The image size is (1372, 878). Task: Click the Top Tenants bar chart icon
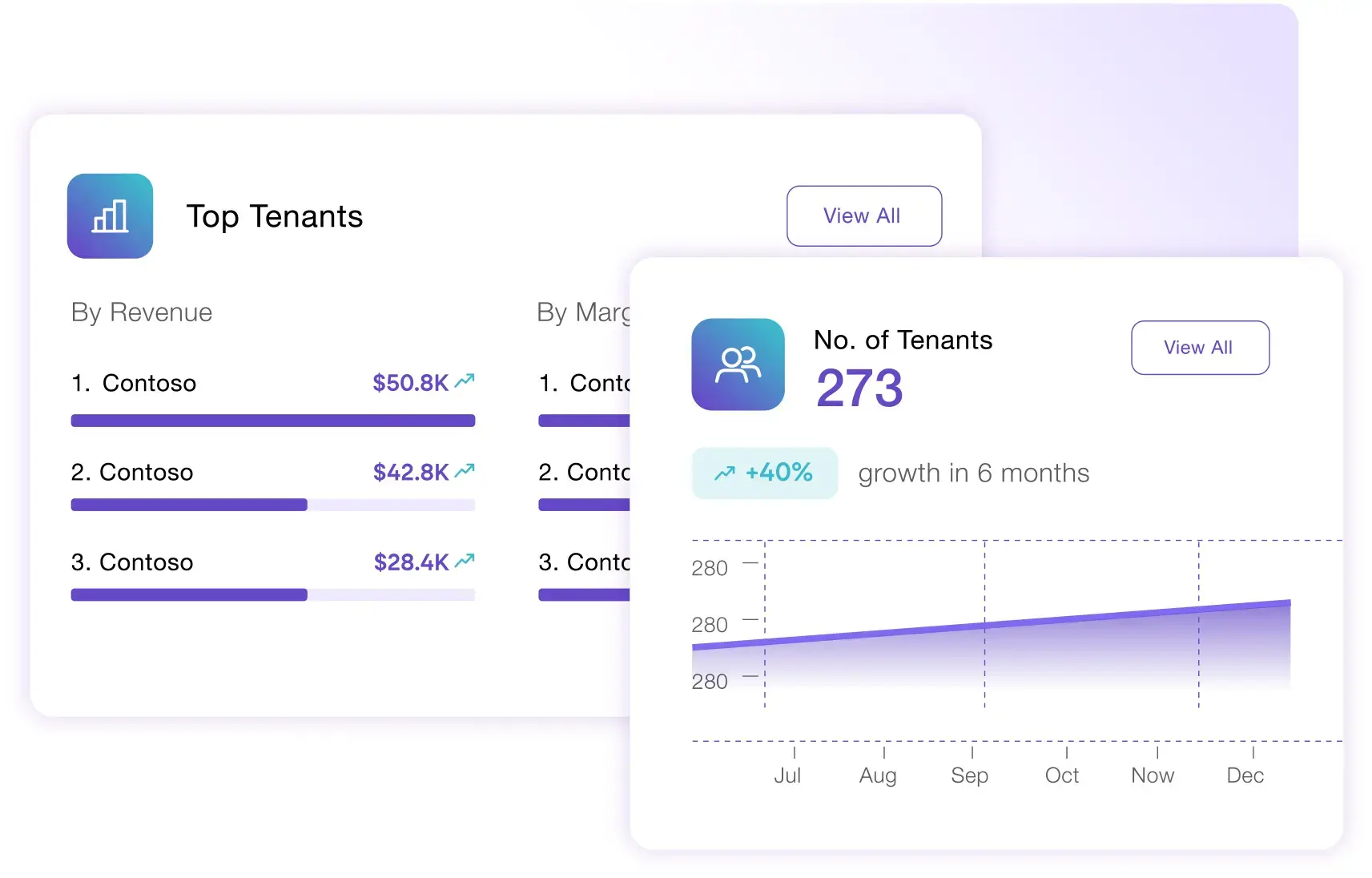(110, 216)
